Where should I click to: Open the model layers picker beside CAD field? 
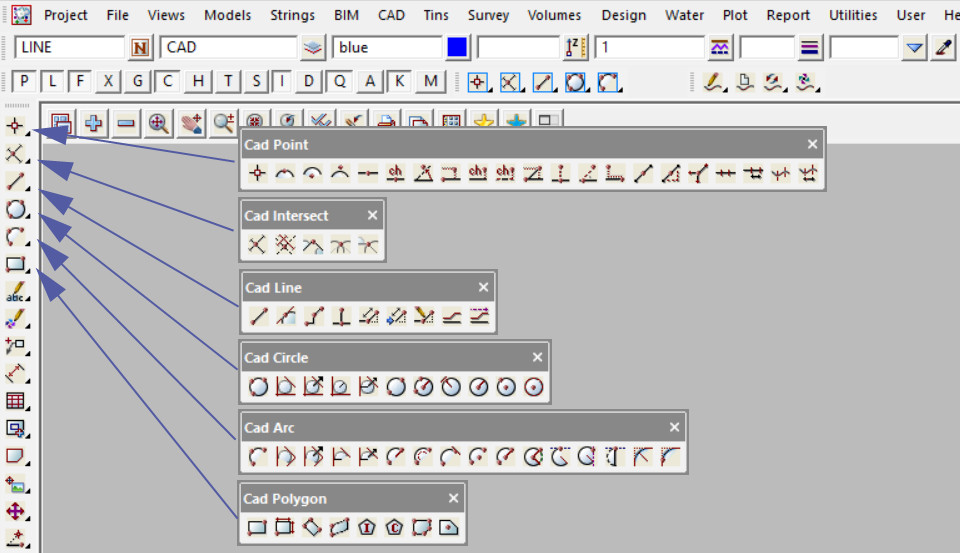point(314,47)
